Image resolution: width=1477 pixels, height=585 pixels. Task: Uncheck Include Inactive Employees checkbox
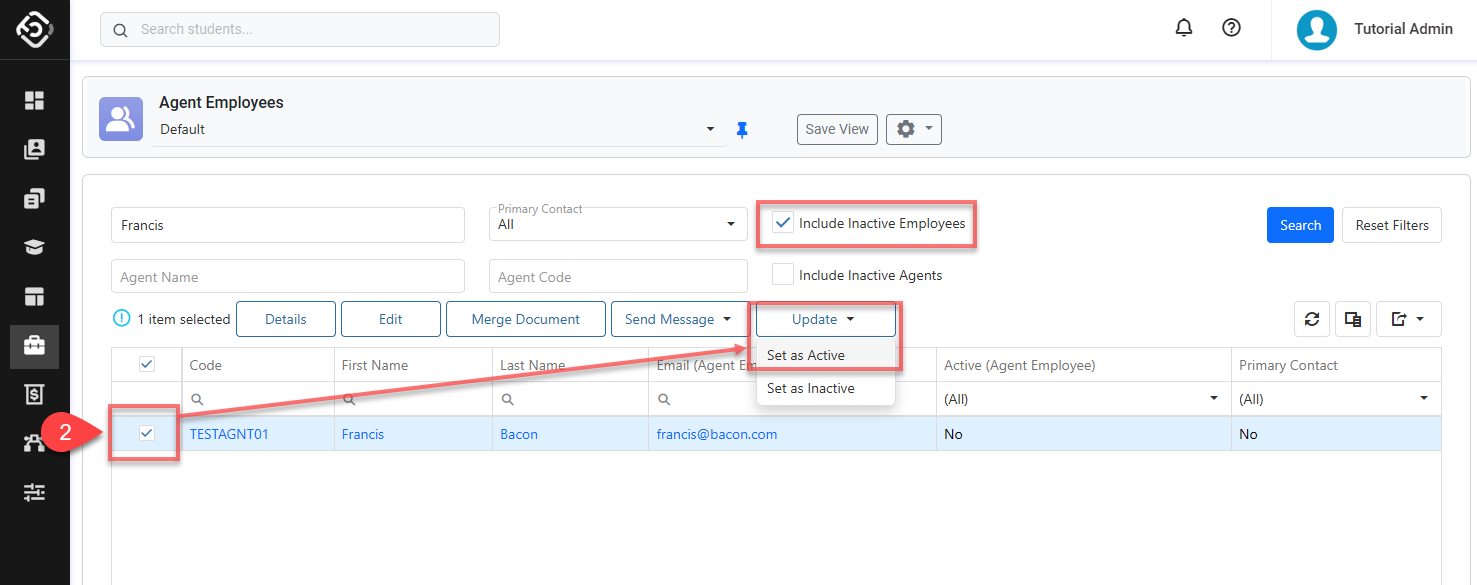pos(784,224)
